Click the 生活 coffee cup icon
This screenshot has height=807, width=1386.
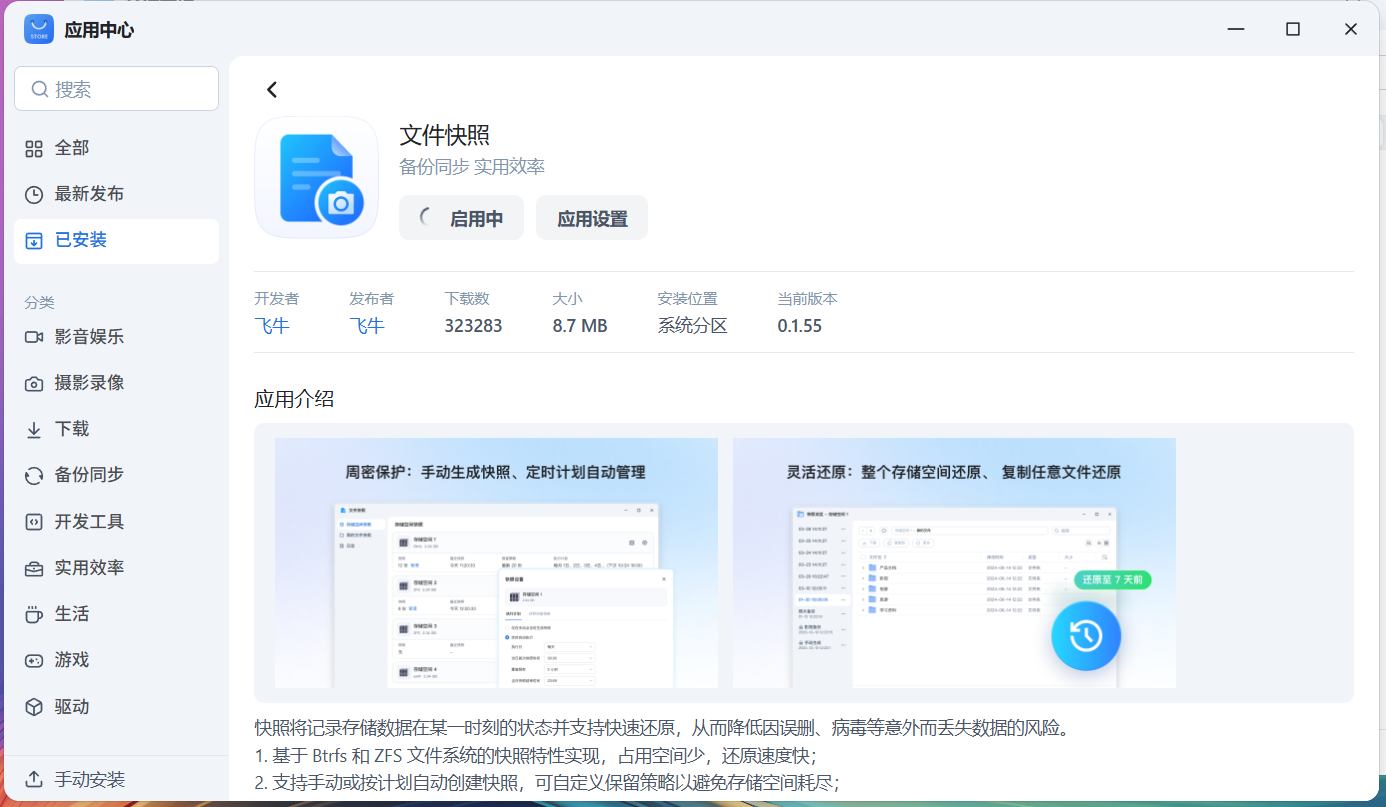(34, 614)
